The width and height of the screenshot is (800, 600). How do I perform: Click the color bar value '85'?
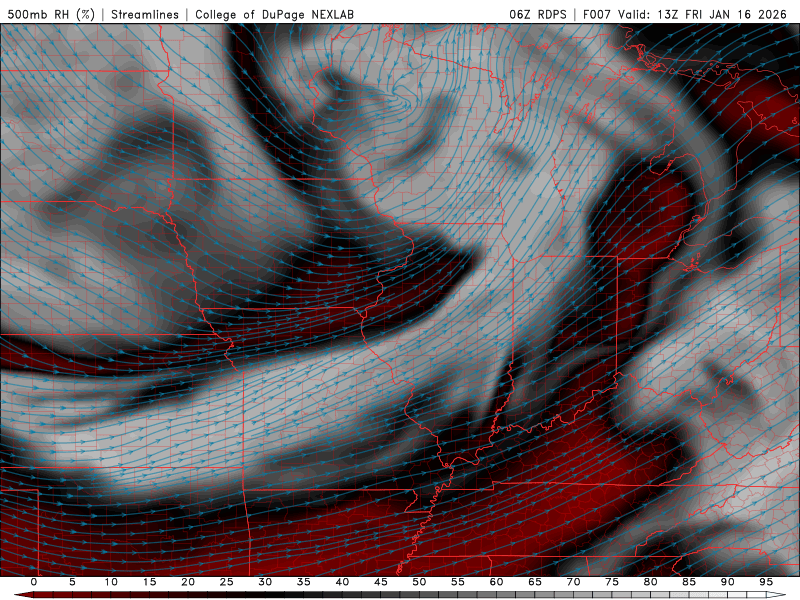689,582
